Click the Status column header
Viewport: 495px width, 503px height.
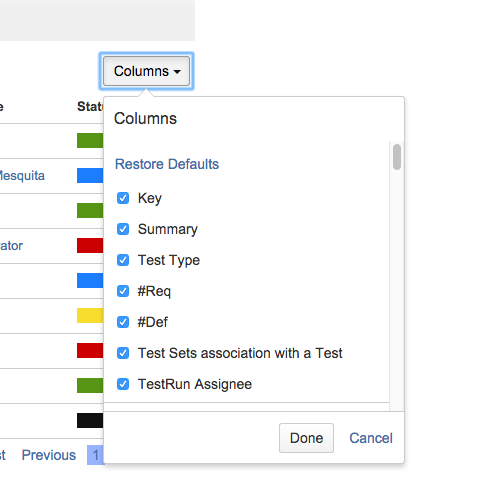(90, 107)
